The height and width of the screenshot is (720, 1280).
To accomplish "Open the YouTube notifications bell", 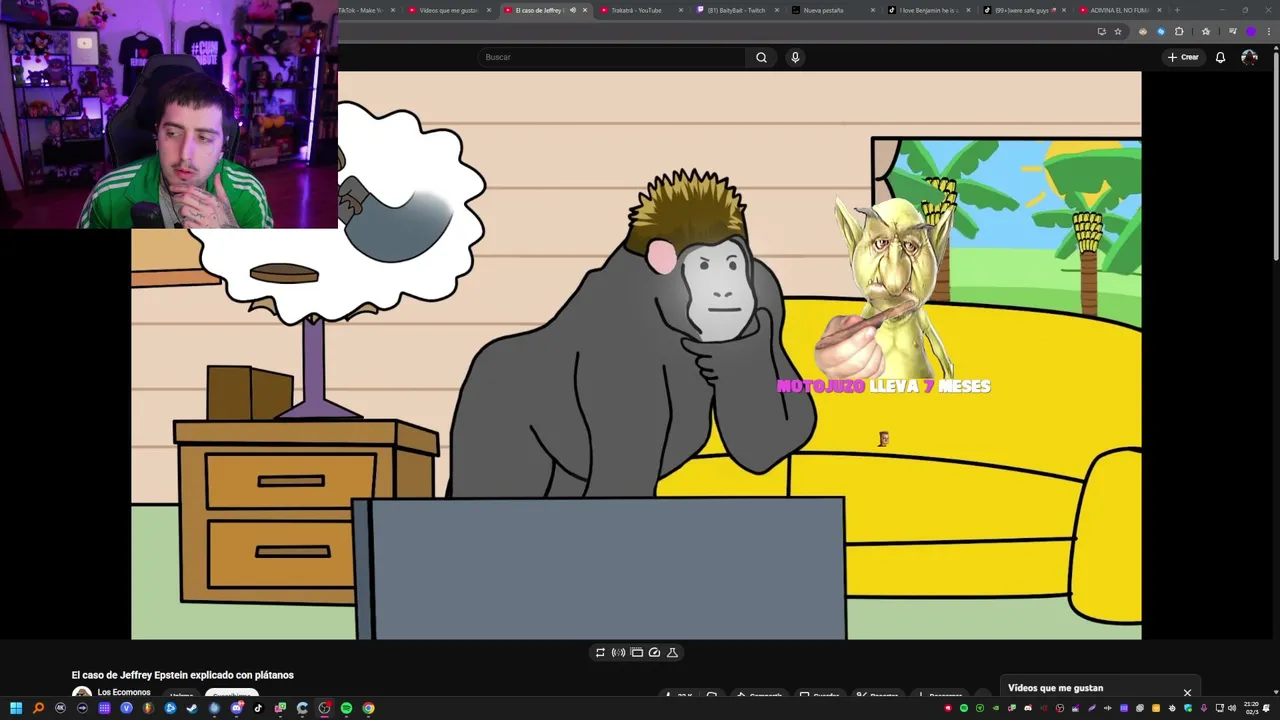I will (1220, 57).
